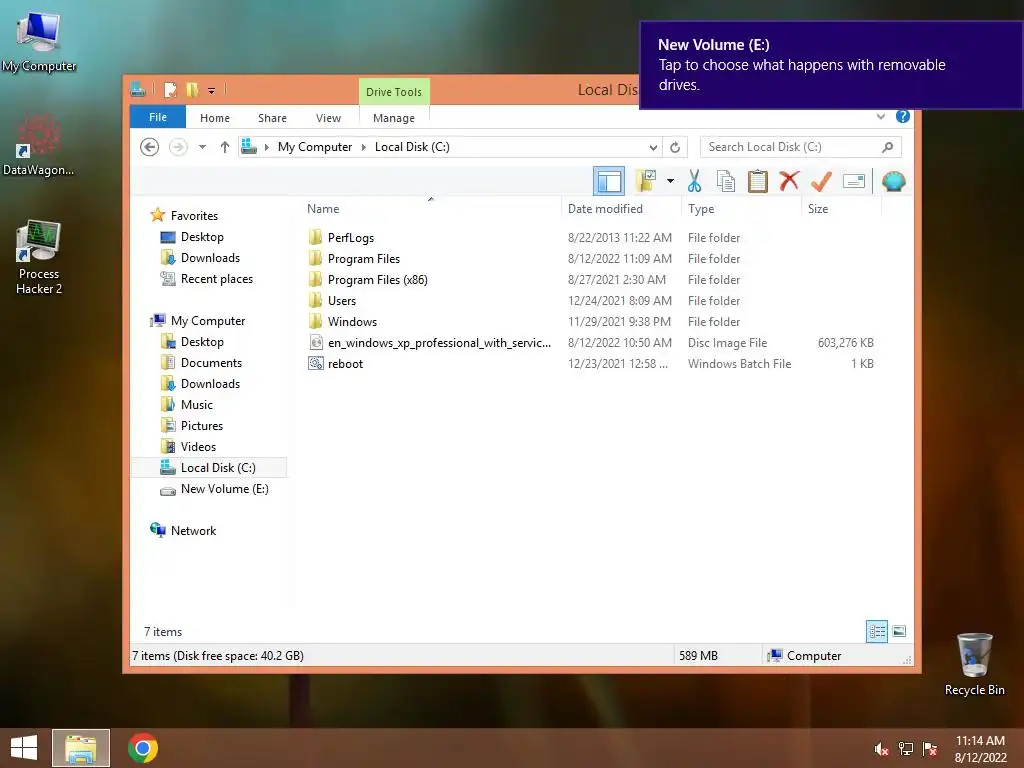The image size is (1024, 768).
Task: Open Recent places in Favorites
Action: pyautogui.click(x=216, y=279)
